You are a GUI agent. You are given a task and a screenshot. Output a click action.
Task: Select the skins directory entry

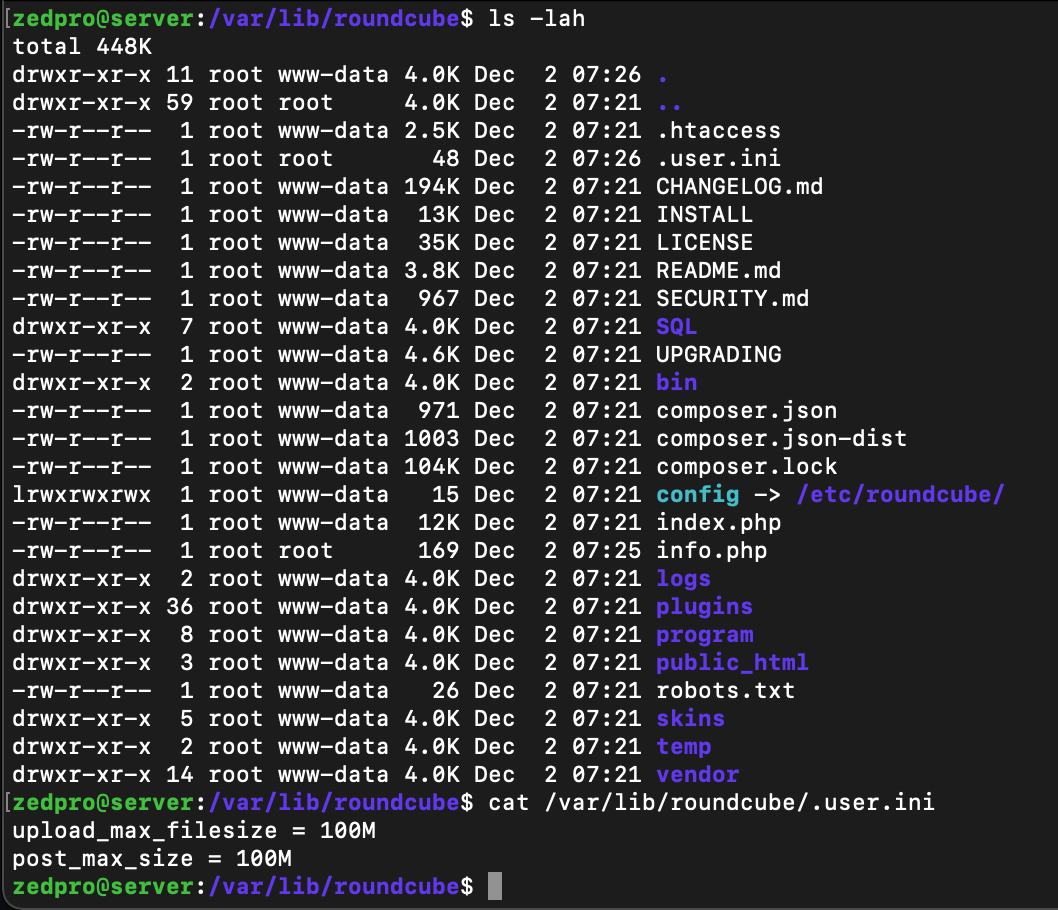[x=690, y=718]
